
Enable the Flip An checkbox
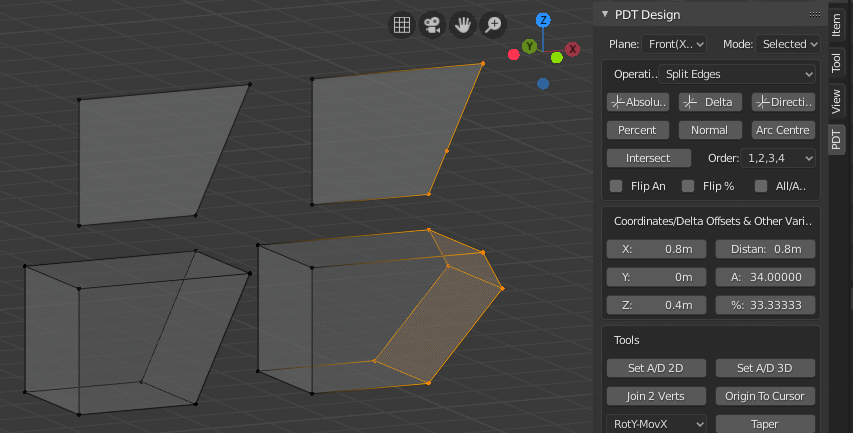(x=616, y=186)
